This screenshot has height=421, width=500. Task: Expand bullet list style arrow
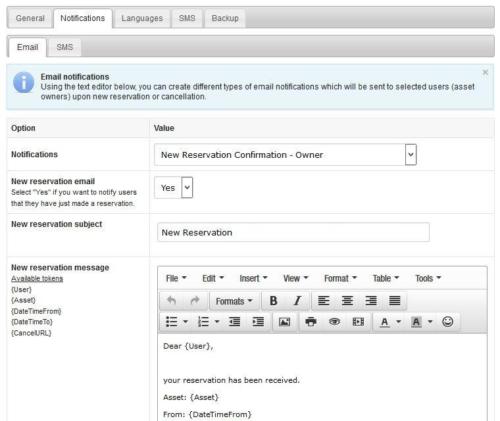click(x=186, y=322)
